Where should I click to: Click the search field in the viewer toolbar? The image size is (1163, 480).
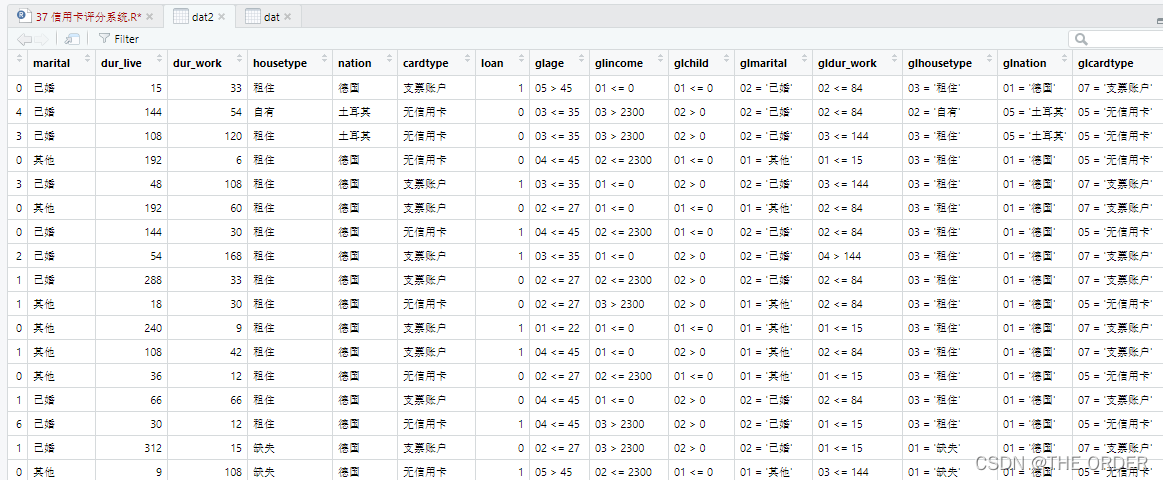click(x=1116, y=39)
